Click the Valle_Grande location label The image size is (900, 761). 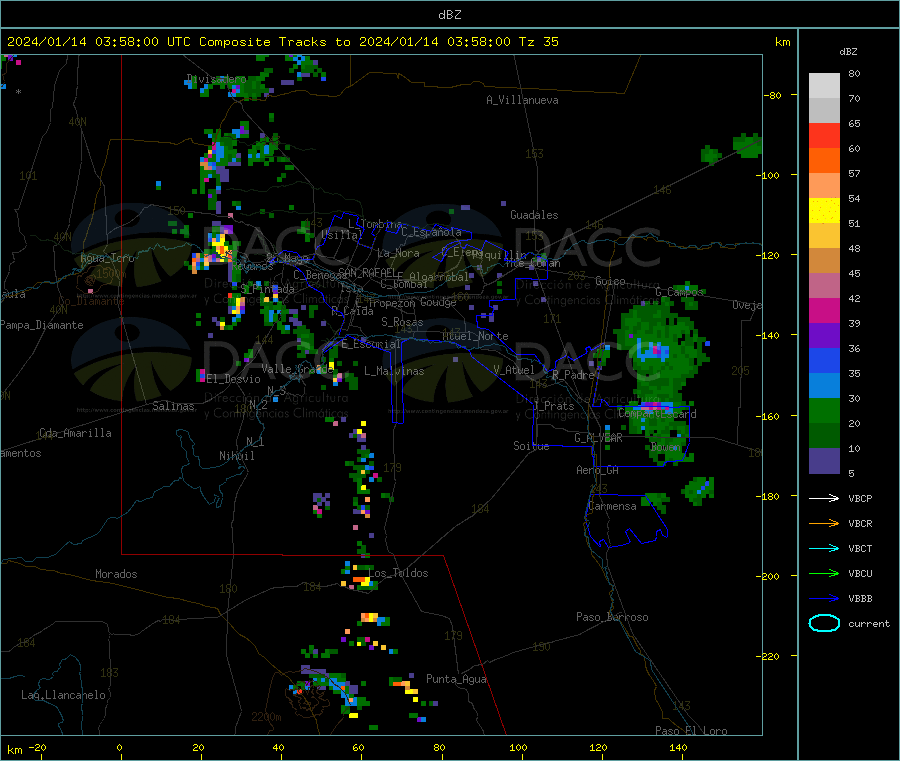pyautogui.click(x=297, y=368)
